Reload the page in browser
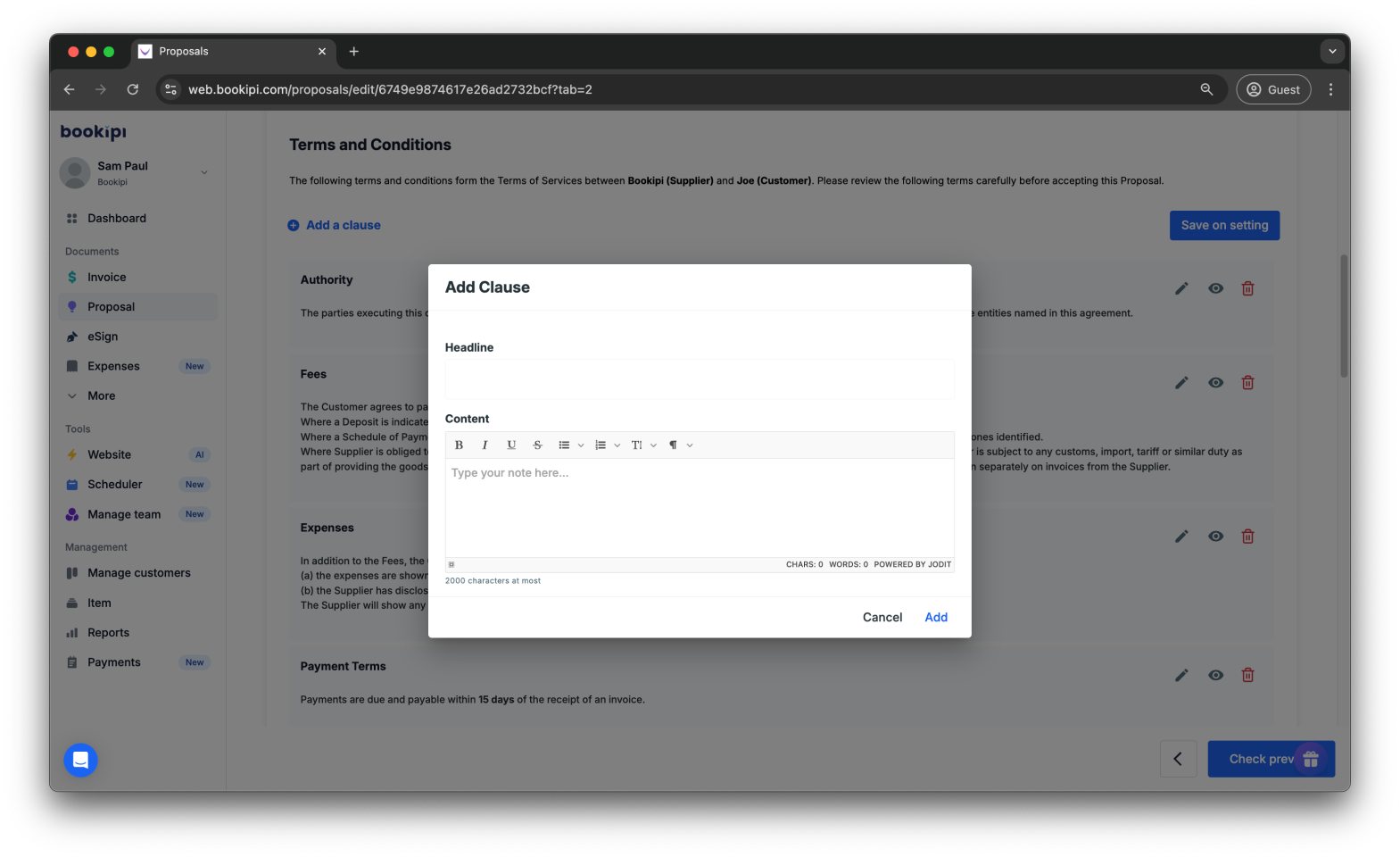 [133, 89]
